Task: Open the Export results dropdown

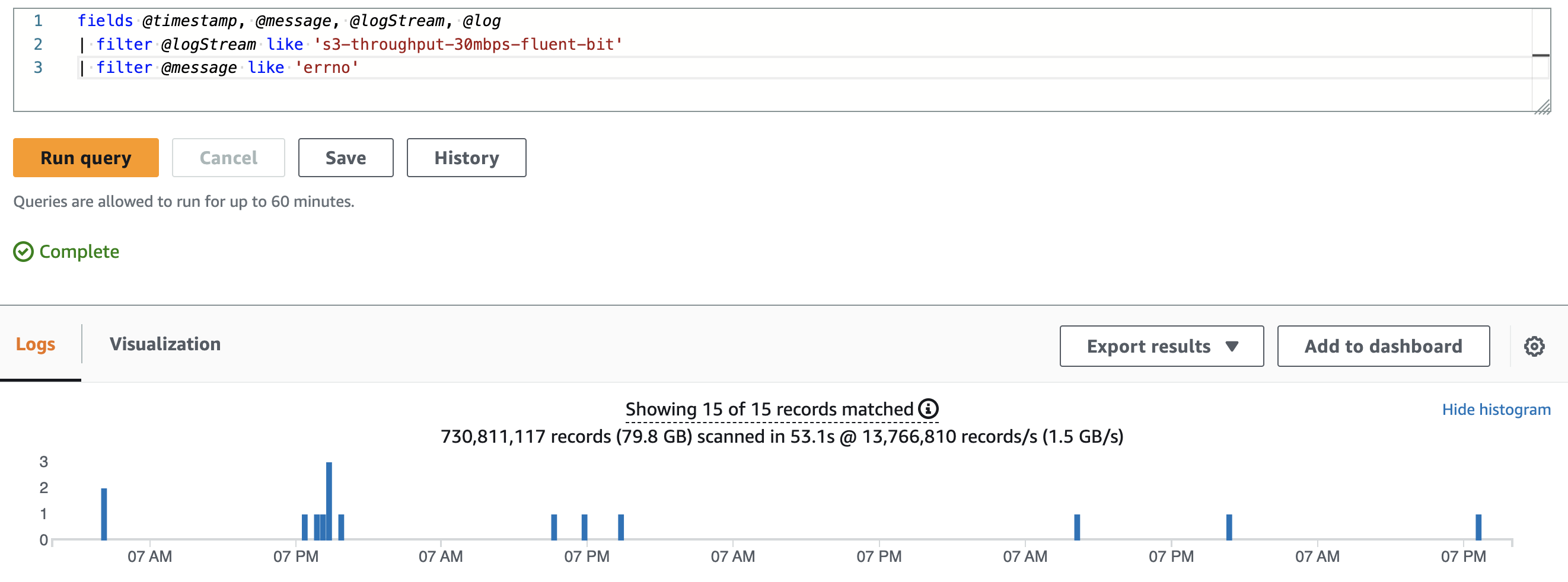Action: point(1161,346)
